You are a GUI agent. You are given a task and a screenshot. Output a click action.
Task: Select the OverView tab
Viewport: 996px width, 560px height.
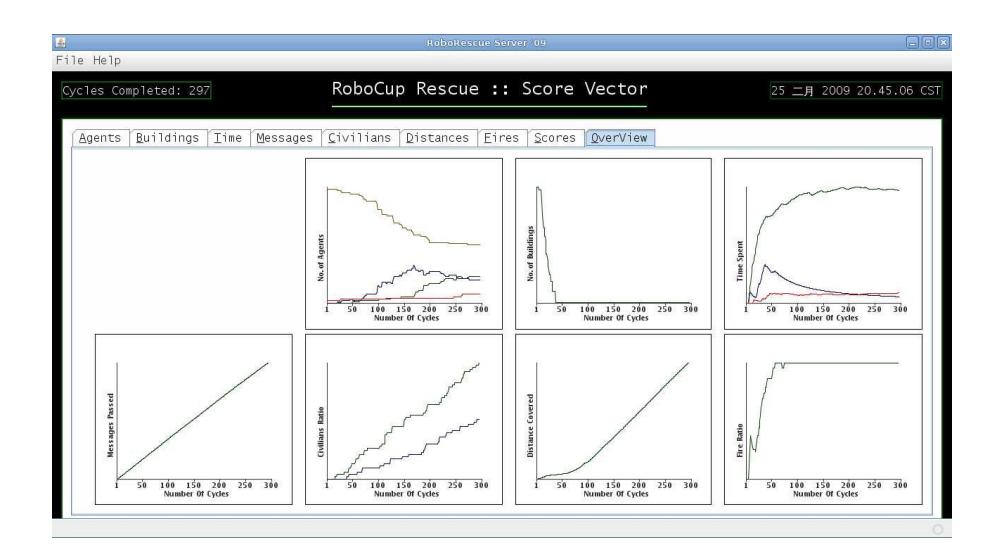[619, 138]
